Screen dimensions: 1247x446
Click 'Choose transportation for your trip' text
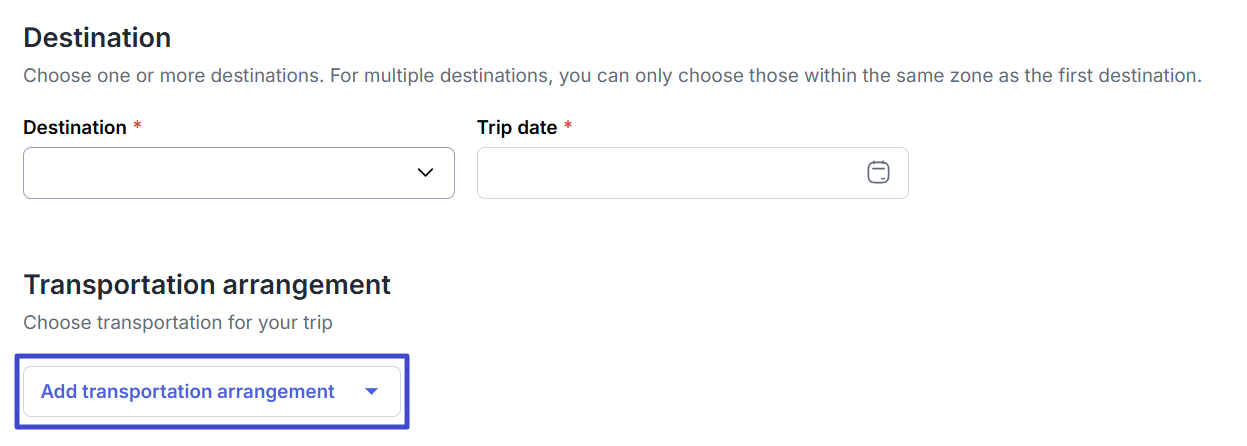pos(178,323)
